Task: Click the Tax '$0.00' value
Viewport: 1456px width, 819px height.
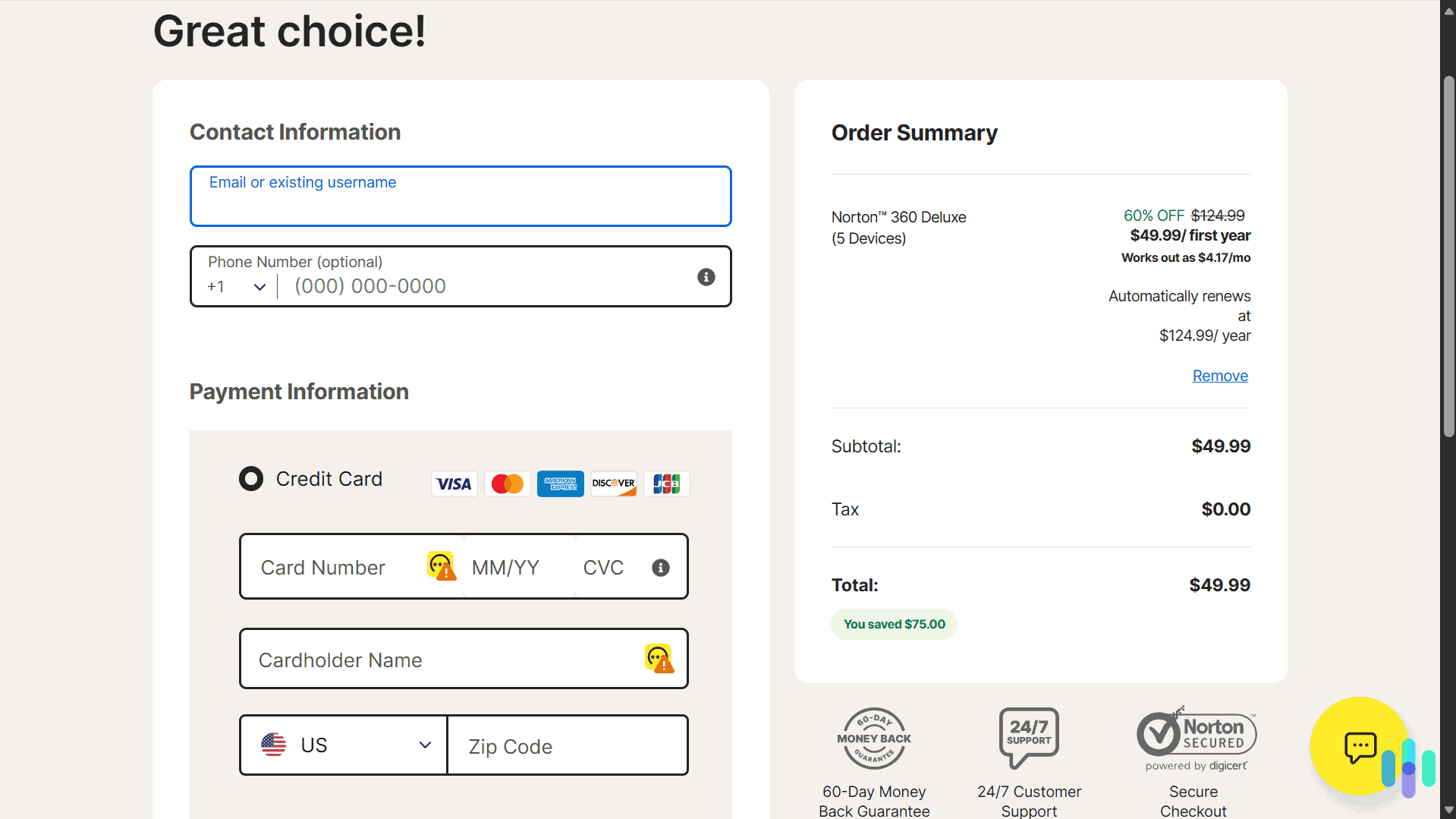Action: [1225, 509]
